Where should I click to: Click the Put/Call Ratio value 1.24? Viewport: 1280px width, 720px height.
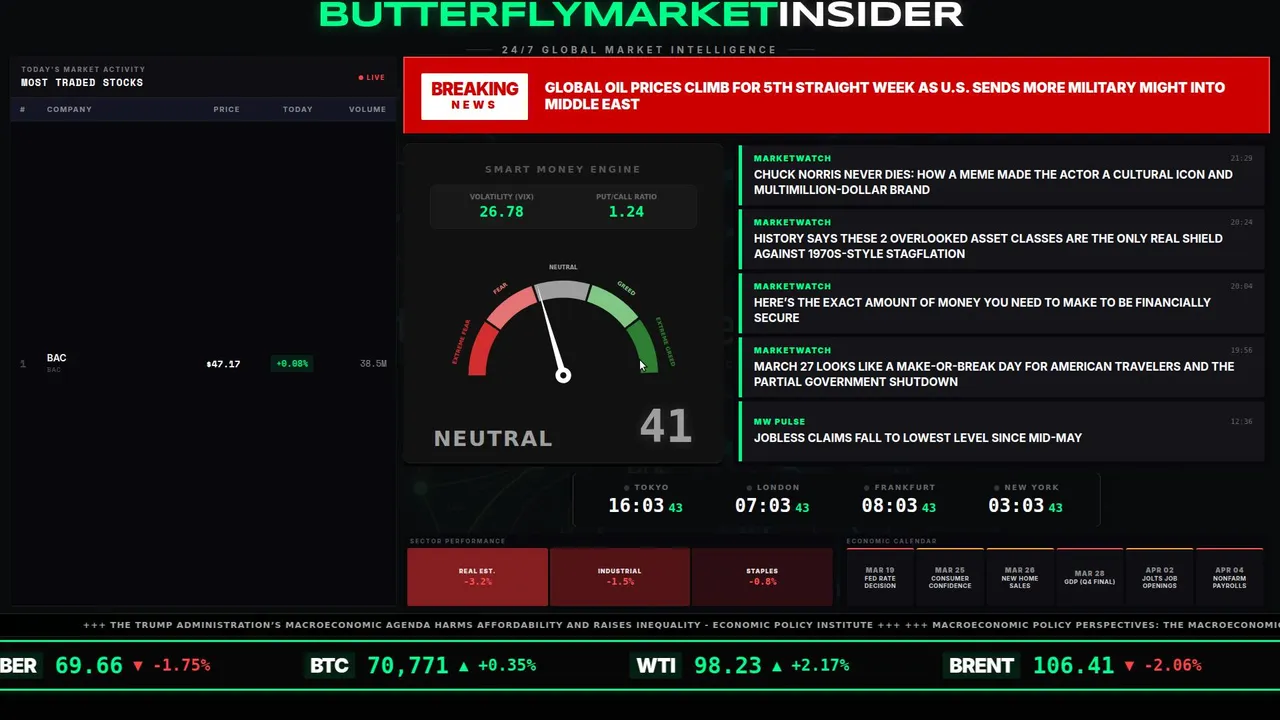[626, 212]
